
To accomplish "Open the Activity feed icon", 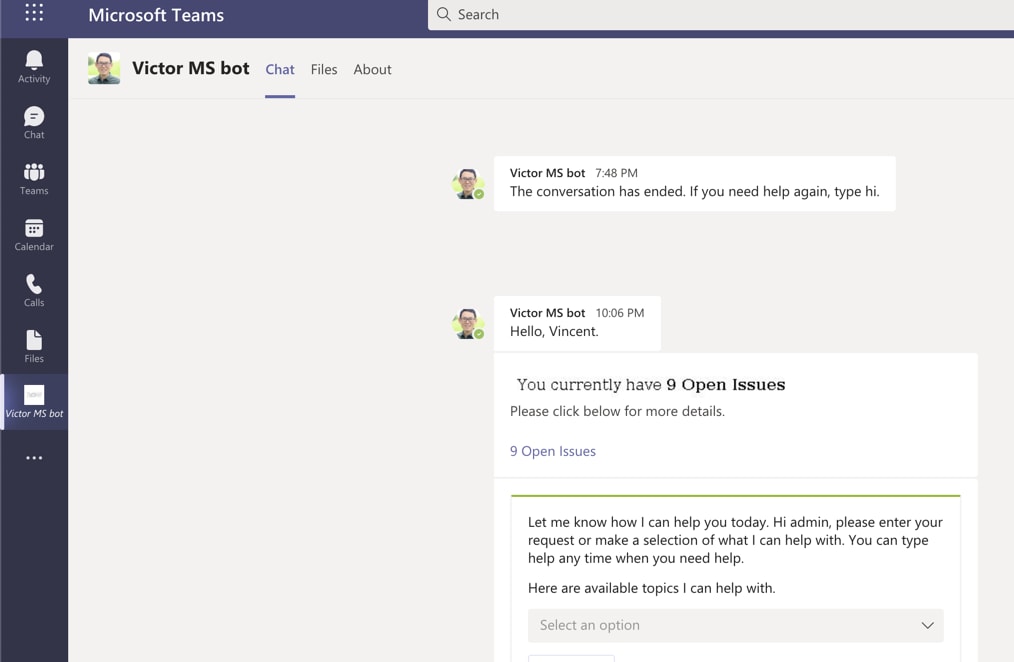I will [34, 64].
